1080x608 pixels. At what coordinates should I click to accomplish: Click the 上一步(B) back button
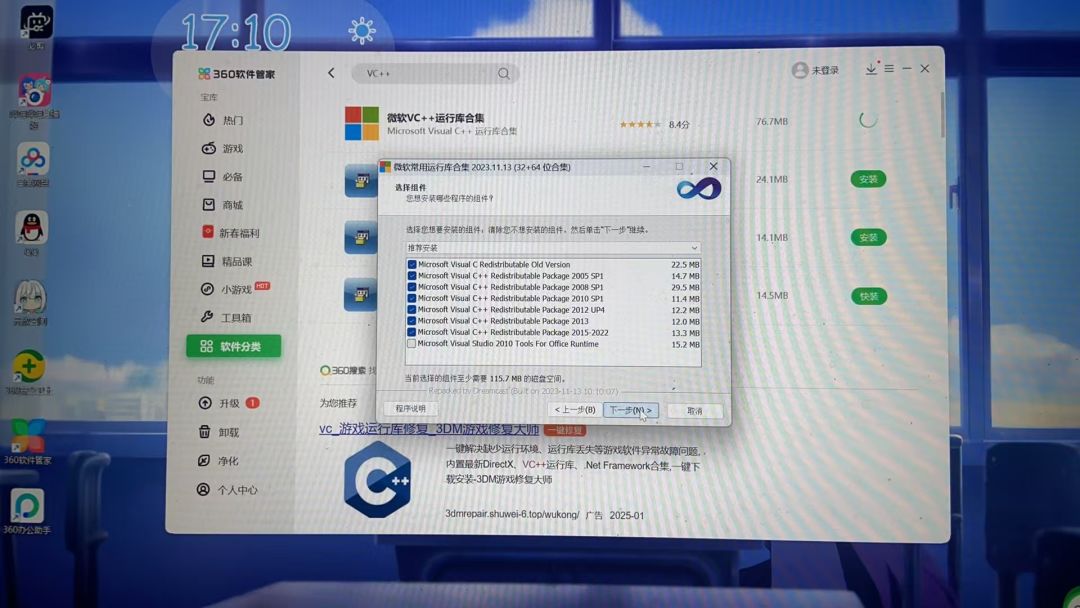(575, 410)
